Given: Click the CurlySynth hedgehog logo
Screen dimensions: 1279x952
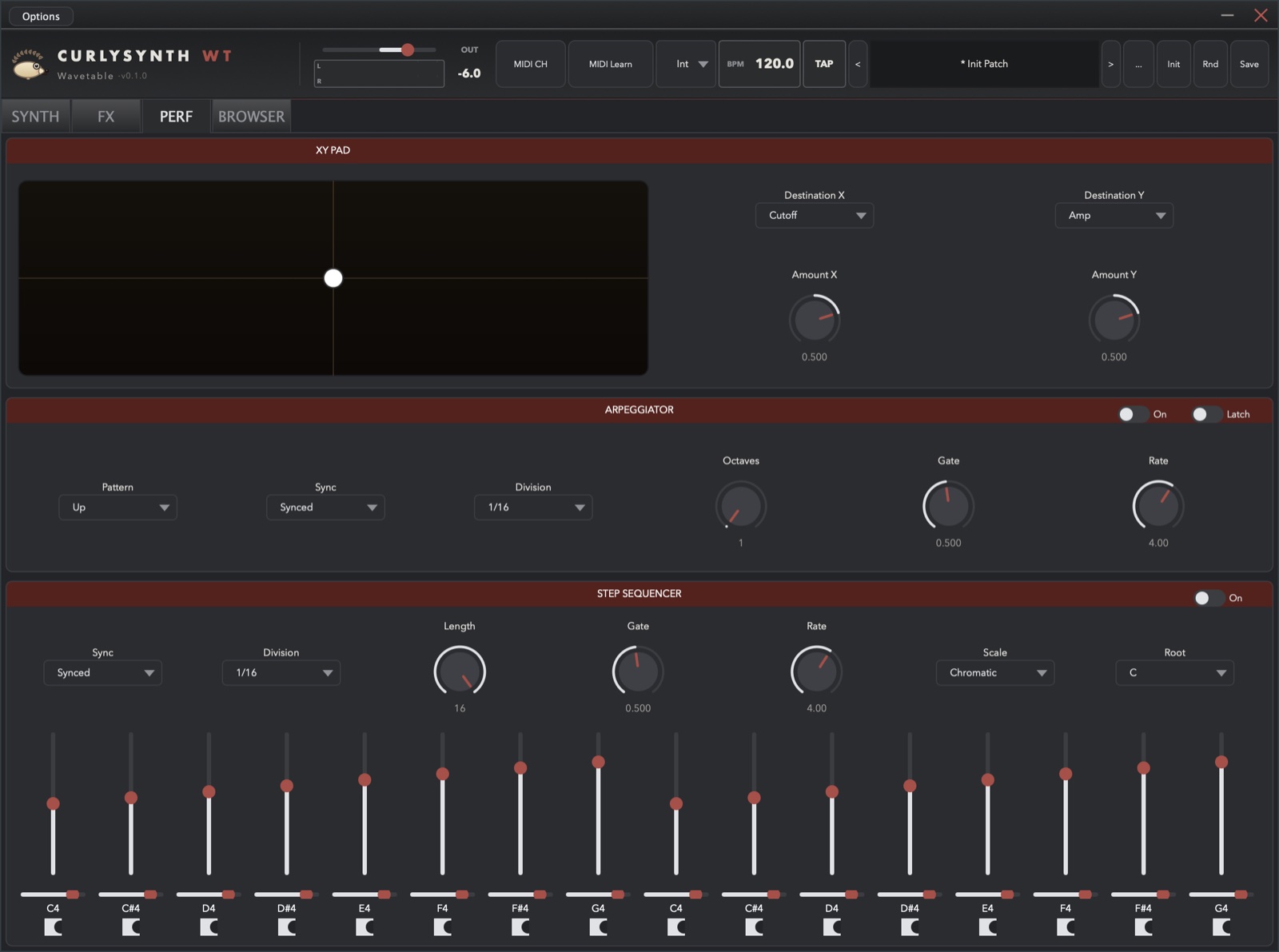Looking at the screenshot, I should (30, 65).
